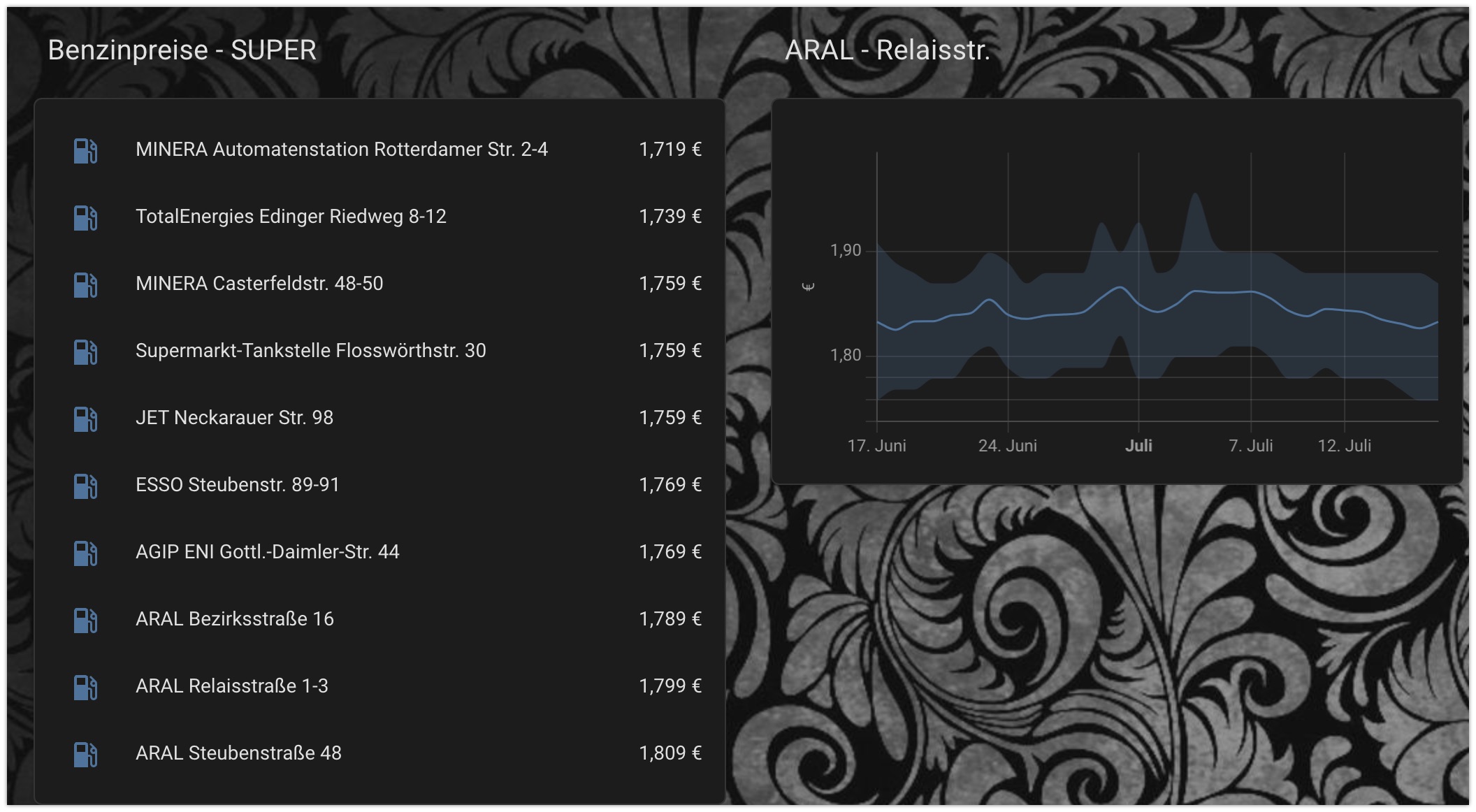Click fuel pump icon for Supermarkt-Tankstelle Flosswörthstr.
1476x812 pixels.
[85, 351]
